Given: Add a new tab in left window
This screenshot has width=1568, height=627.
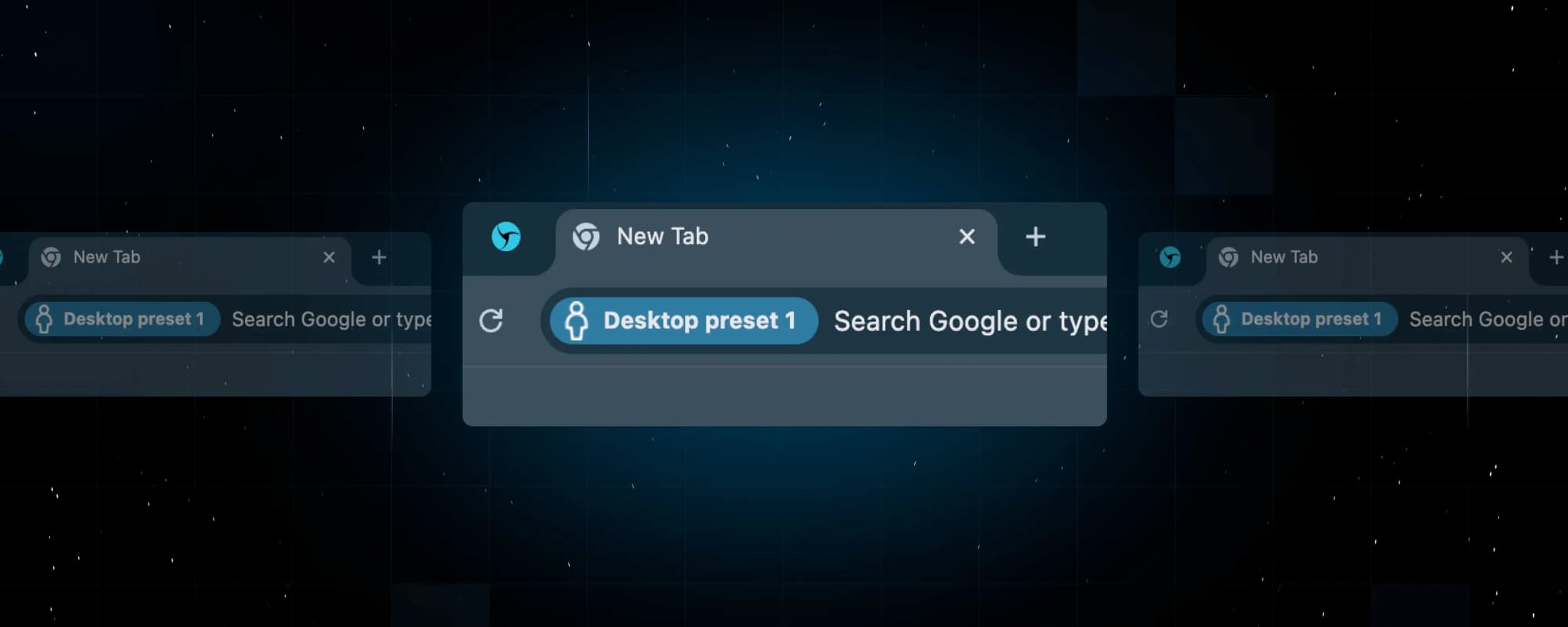Looking at the screenshot, I should (x=379, y=257).
